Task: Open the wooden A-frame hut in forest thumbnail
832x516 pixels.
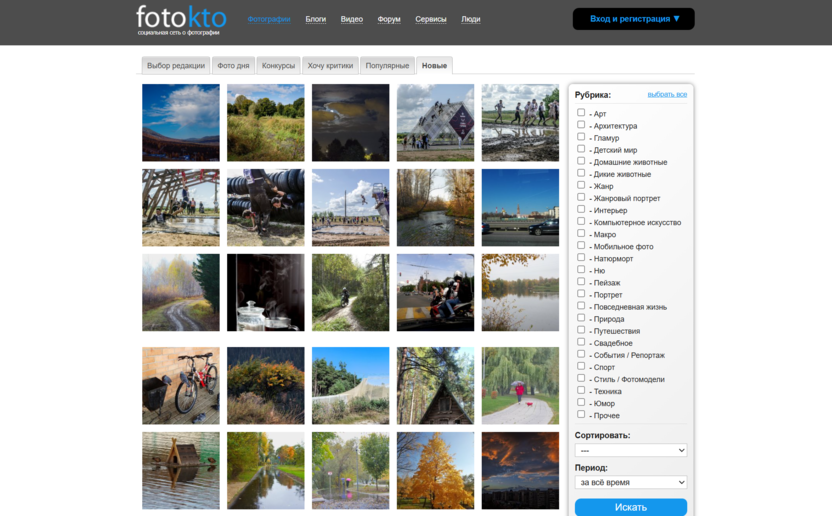Action: (436, 385)
